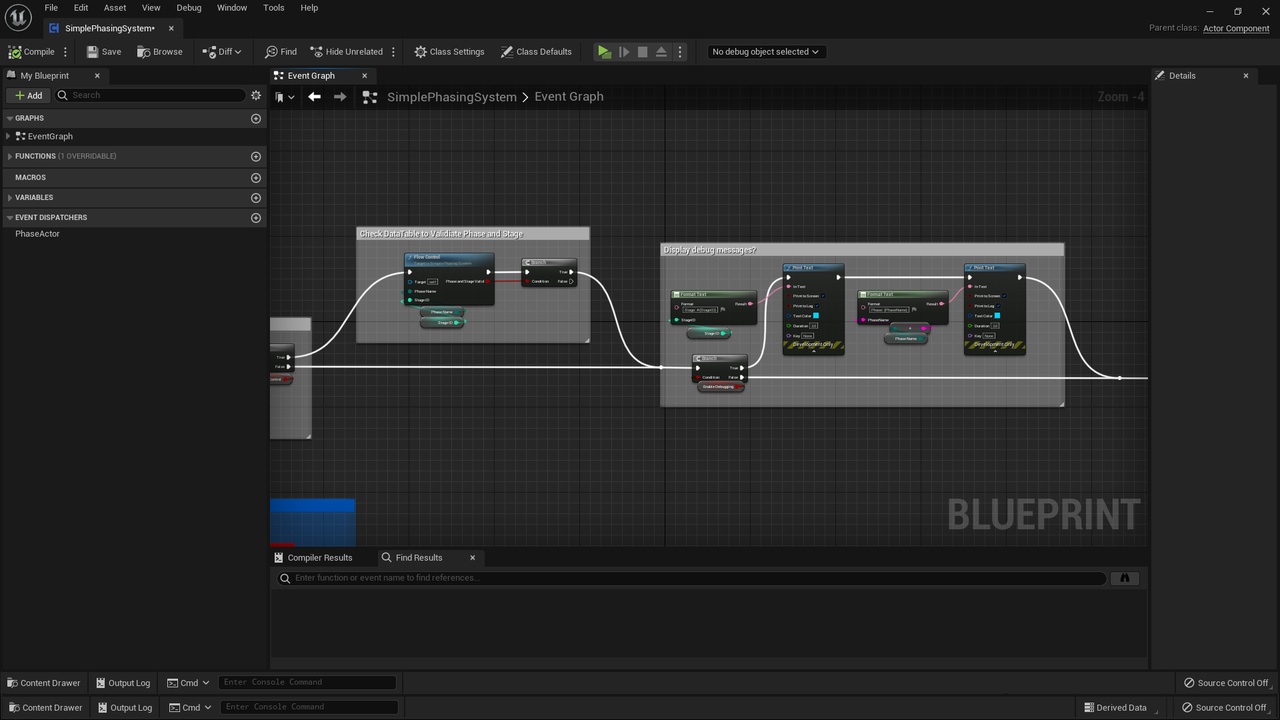Expand the Variables section
Viewport: 1280px width, 720px height.
[x=10, y=197]
